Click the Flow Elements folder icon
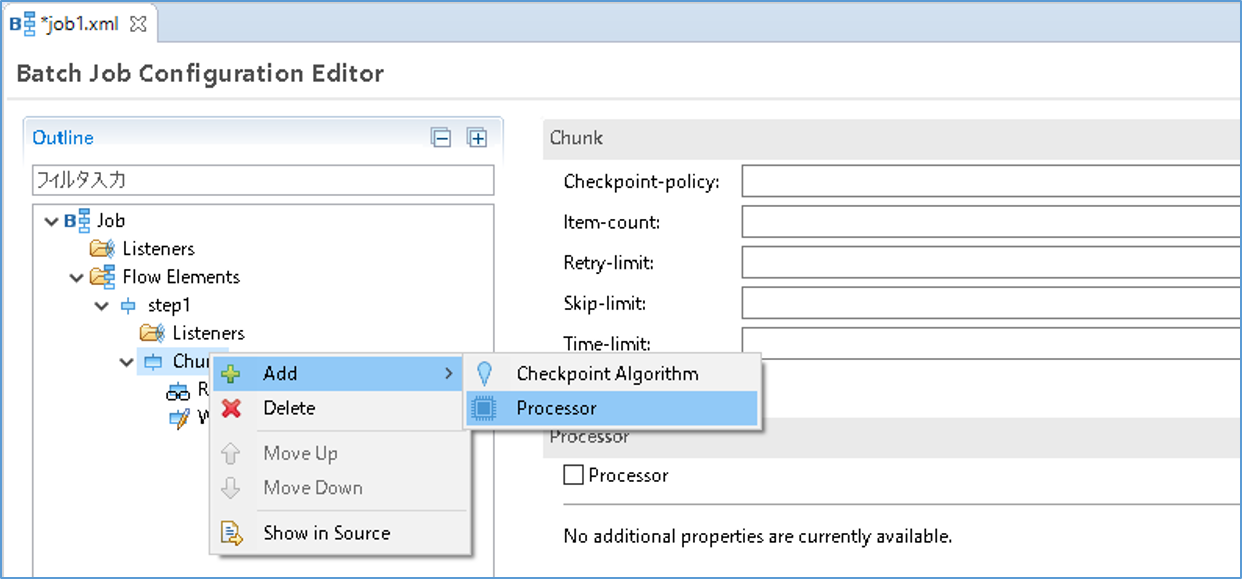This screenshot has height=579, width=1242. click(x=103, y=277)
